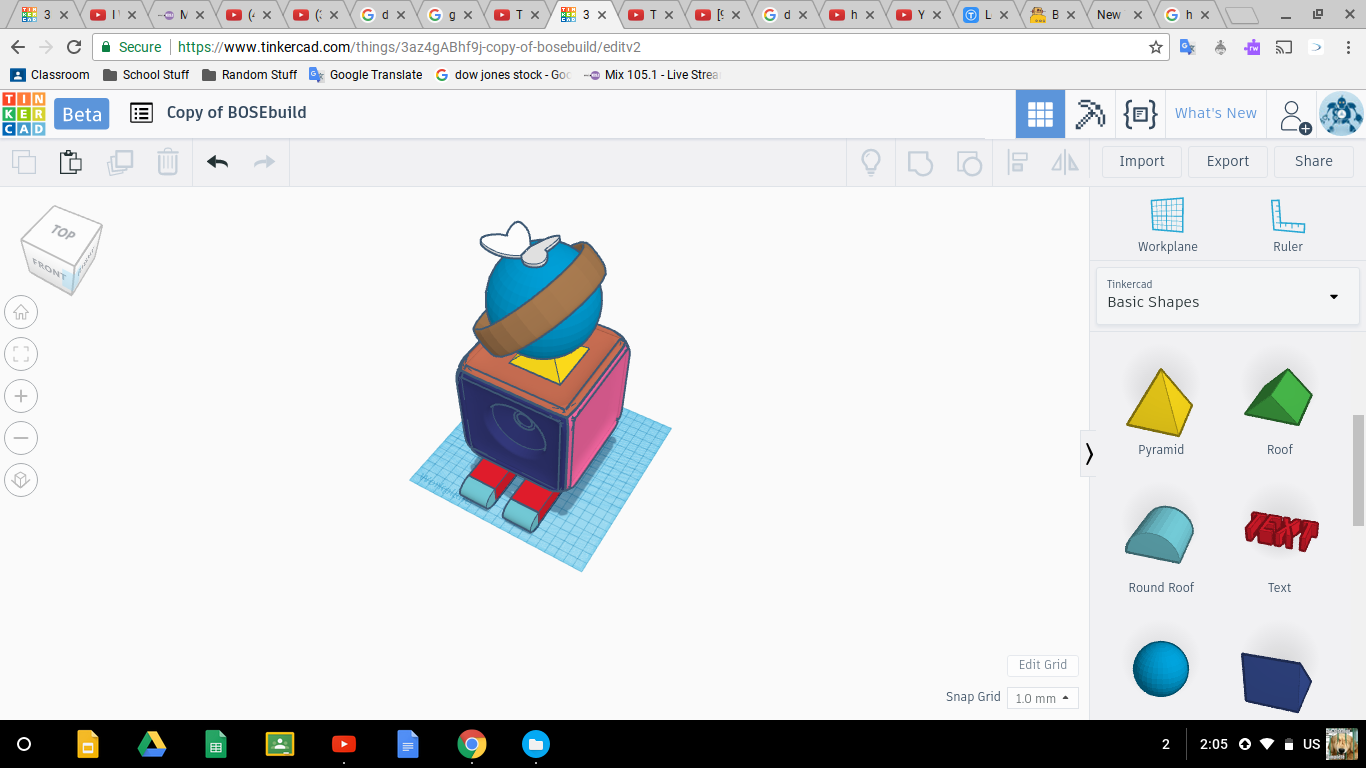
Task: Click the view cube TOP face
Action: pyautogui.click(x=63, y=232)
